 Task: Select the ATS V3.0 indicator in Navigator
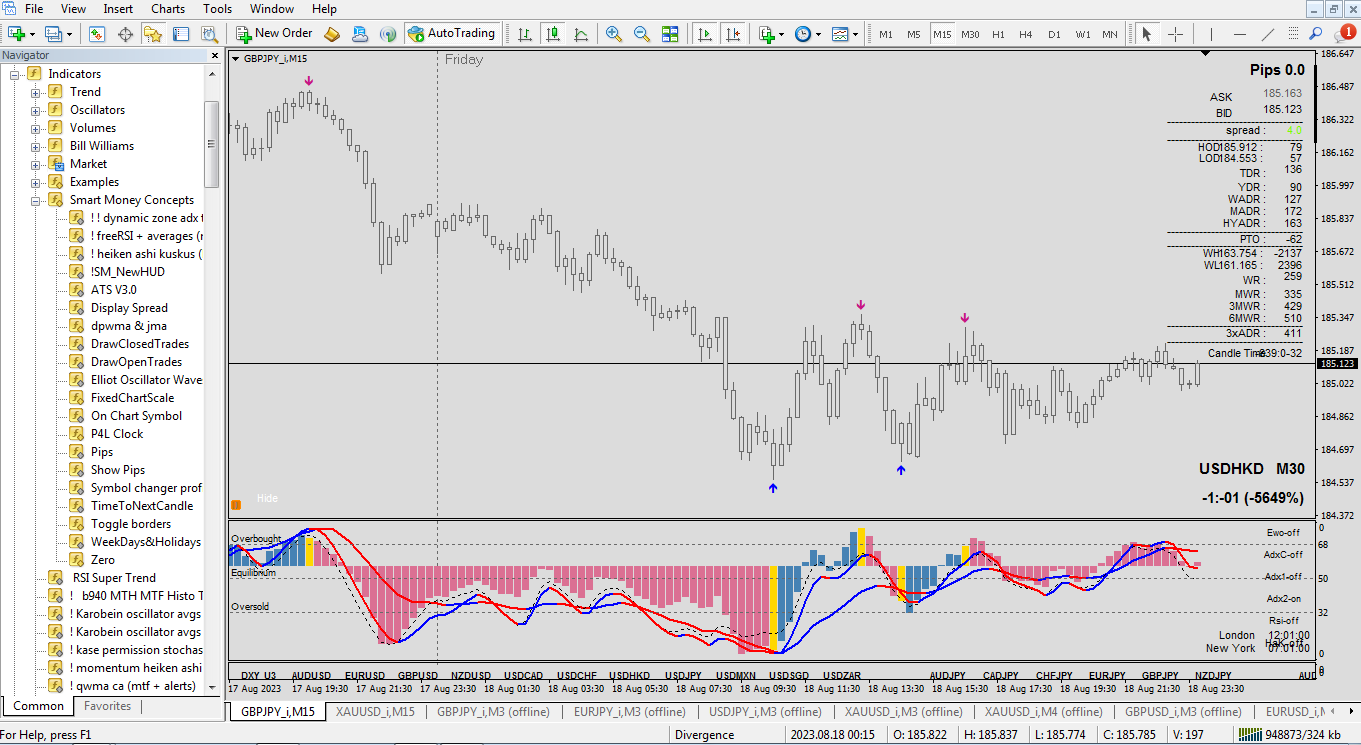(x=114, y=290)
